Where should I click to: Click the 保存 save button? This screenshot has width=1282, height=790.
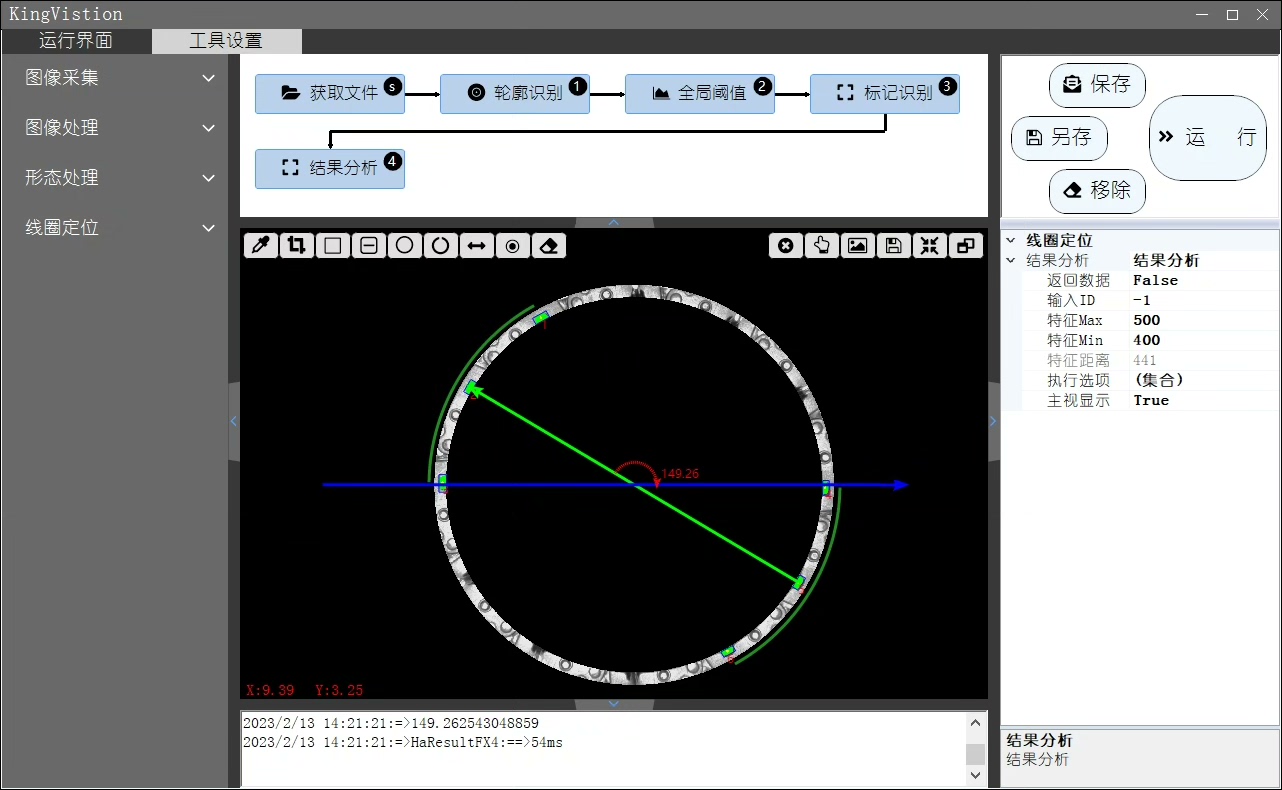pos(1097,85)
